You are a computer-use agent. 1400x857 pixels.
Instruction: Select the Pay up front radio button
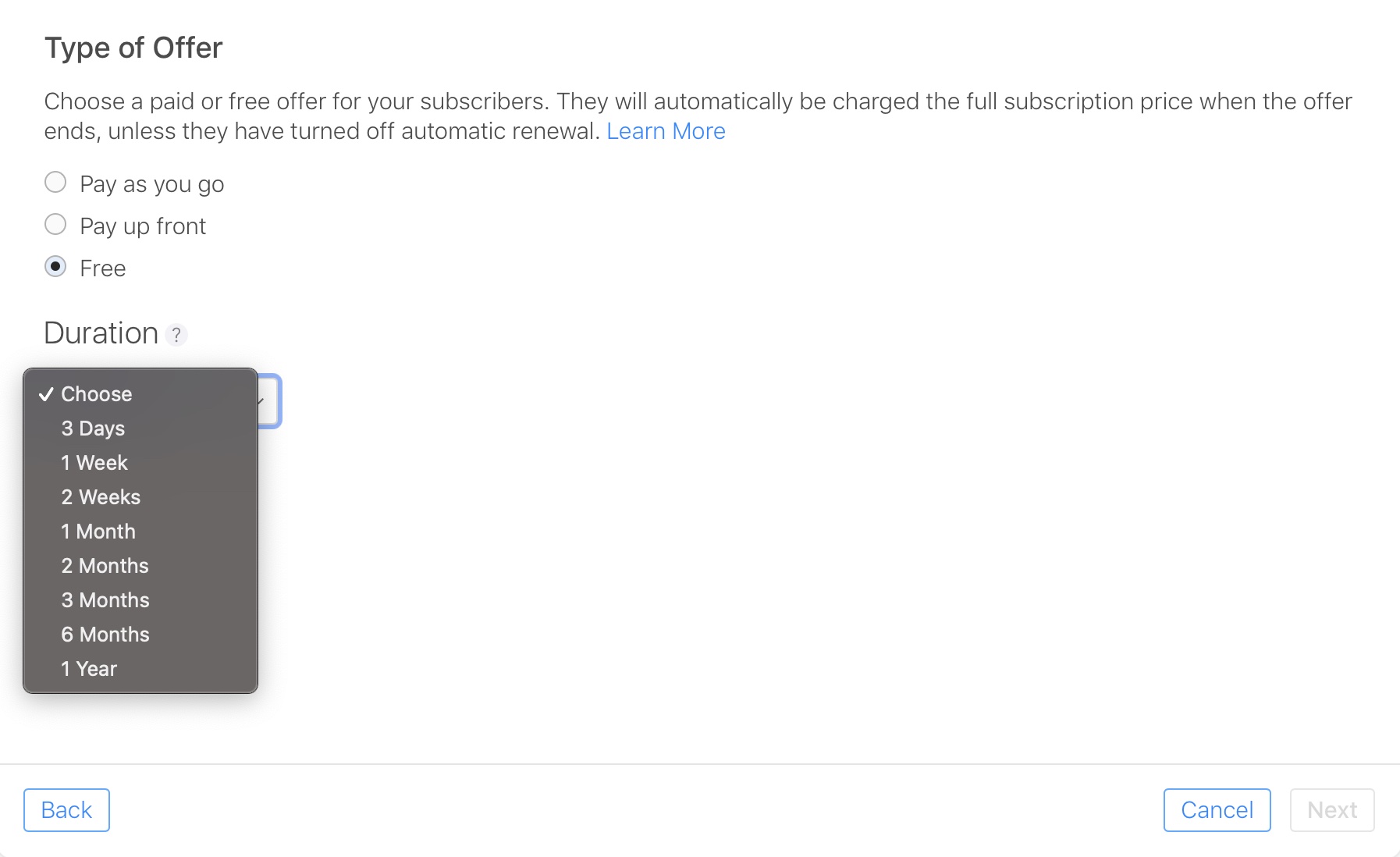(x=55, y=225)
